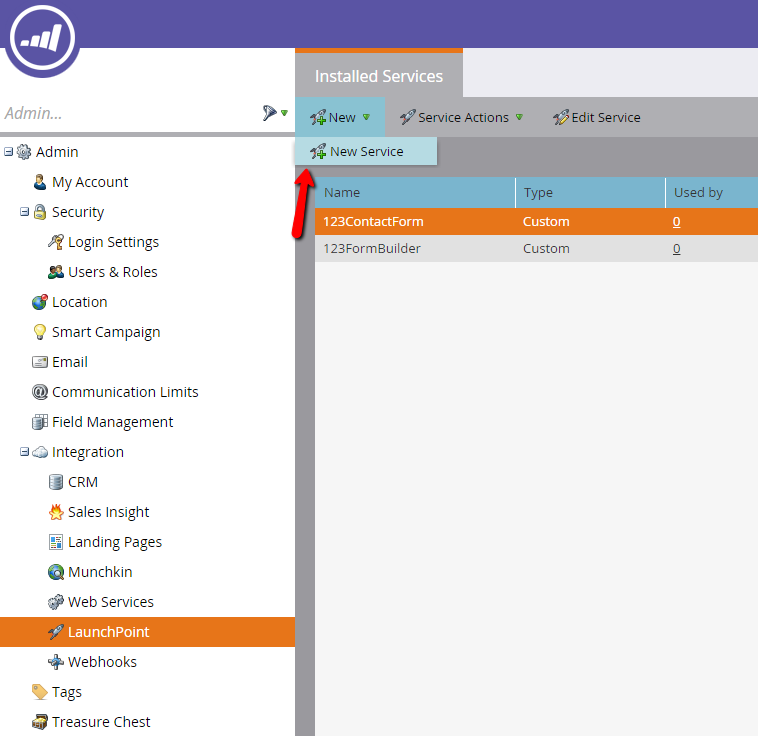This screenshot has width=758, height=736.
Task: Click the New Service rocket-plus icon
Action: pos(318,151)
